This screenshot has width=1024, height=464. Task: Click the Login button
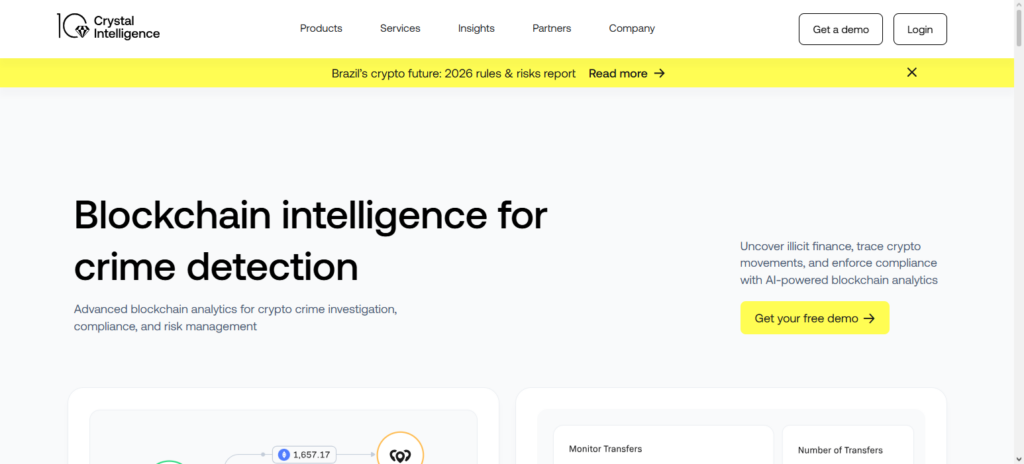pos(920,29)
